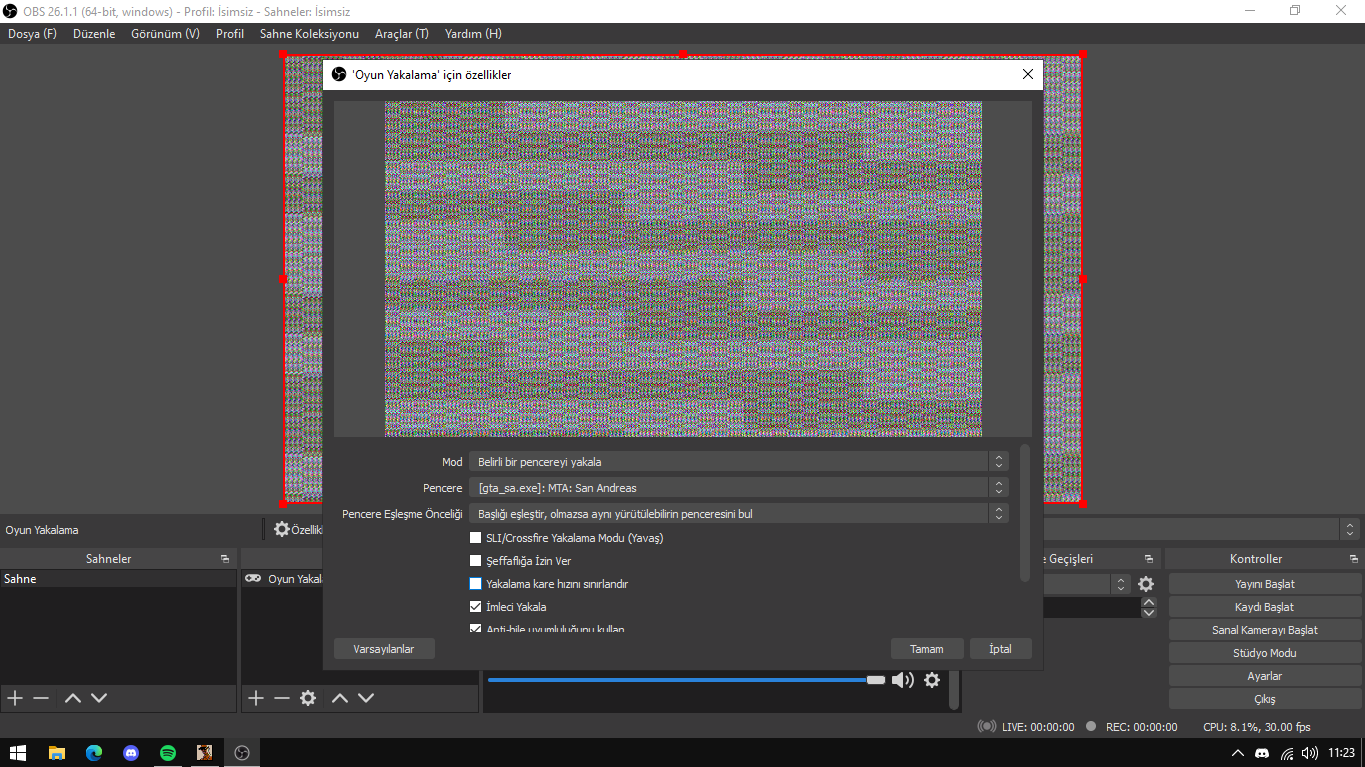Uncheck the İmleci Yakala checkbox
1365x767 pixels.
point(476,607)
